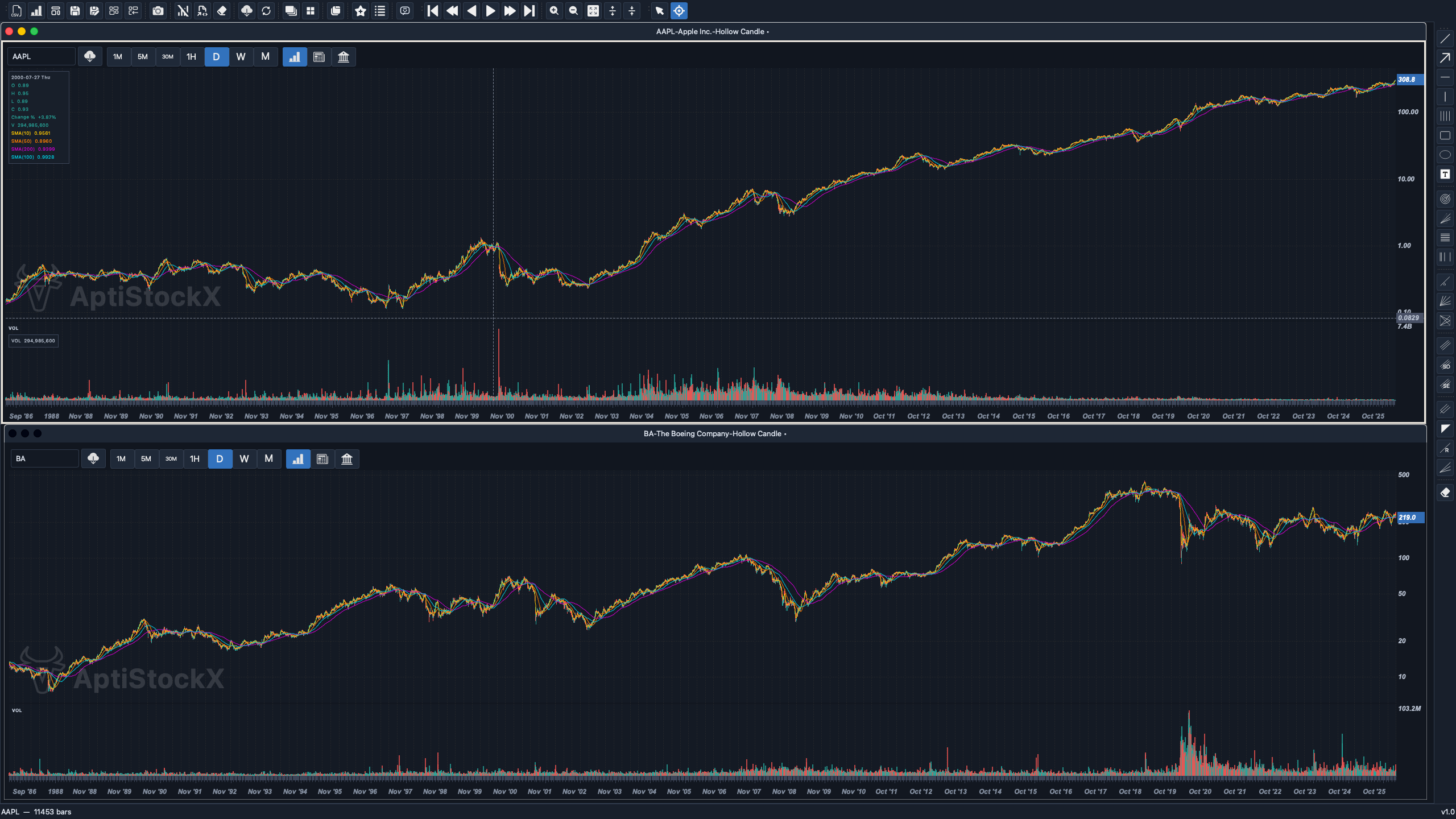Click the BA-The Boeing Company window title bar

click(715, 434)
